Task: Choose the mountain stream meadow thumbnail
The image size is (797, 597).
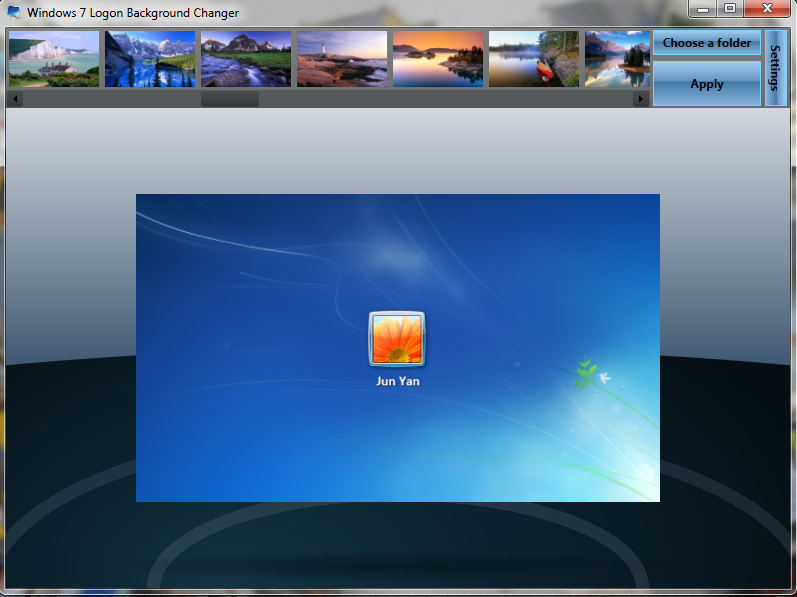Action: 246,59
